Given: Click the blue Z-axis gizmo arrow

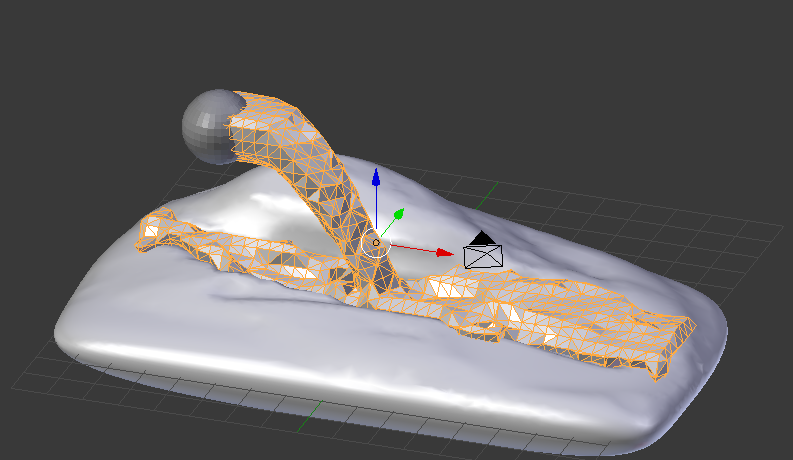Looking at the screenshot, I should click(x=376, y=178).
